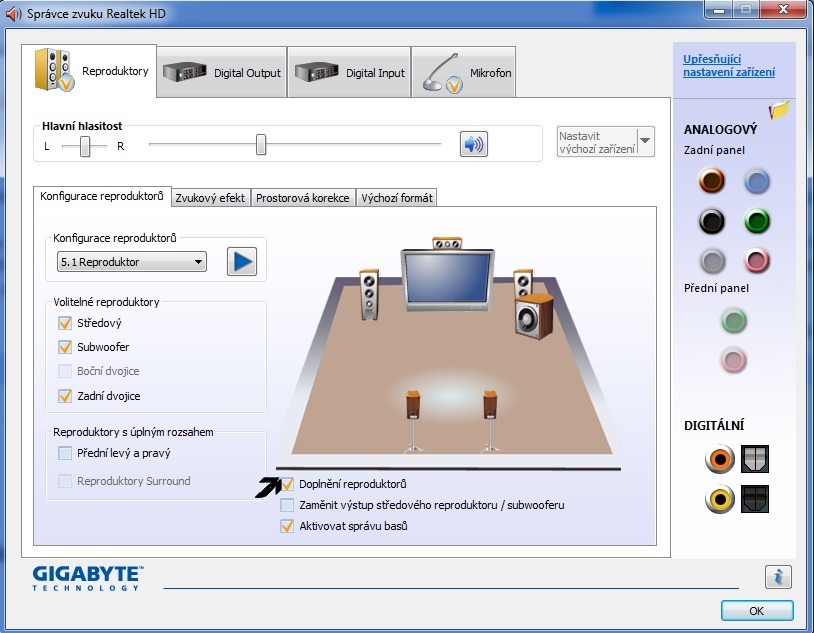Click the blue rear panel audio jack
Screen dimensions: 814x633
click(756, 181)
